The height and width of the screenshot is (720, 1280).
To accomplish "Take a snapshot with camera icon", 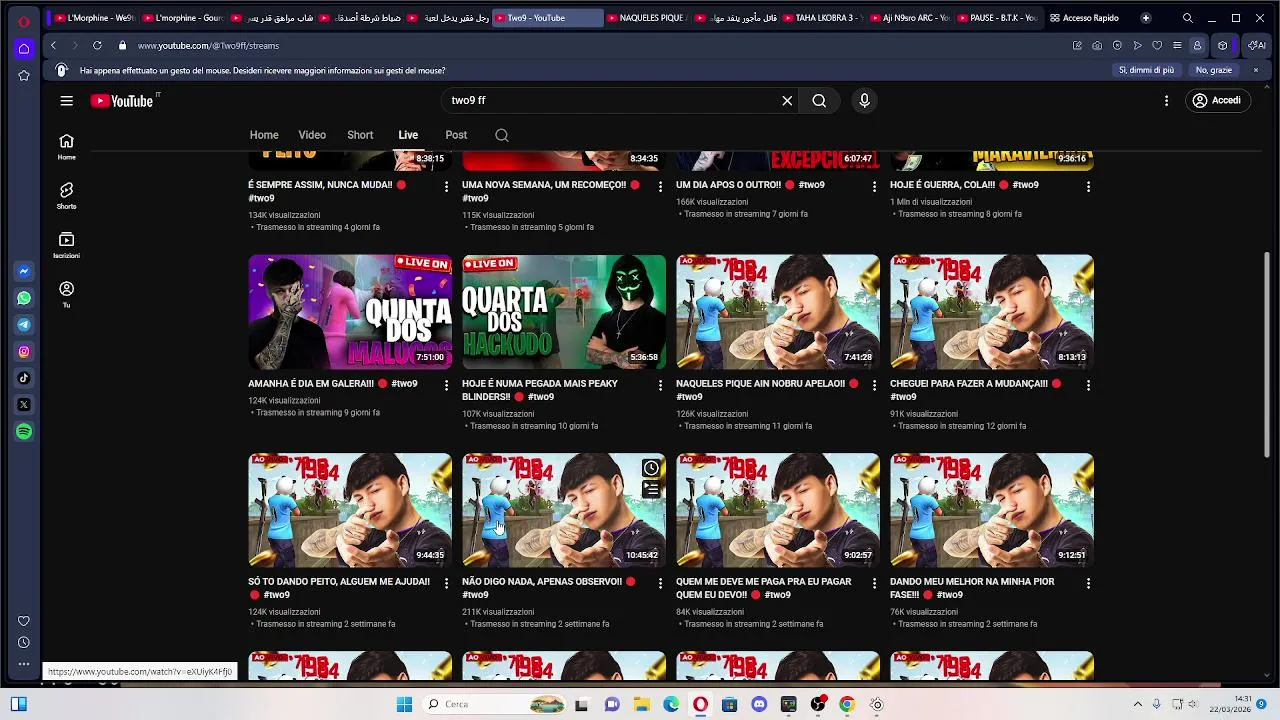I will click(1097, 45).
